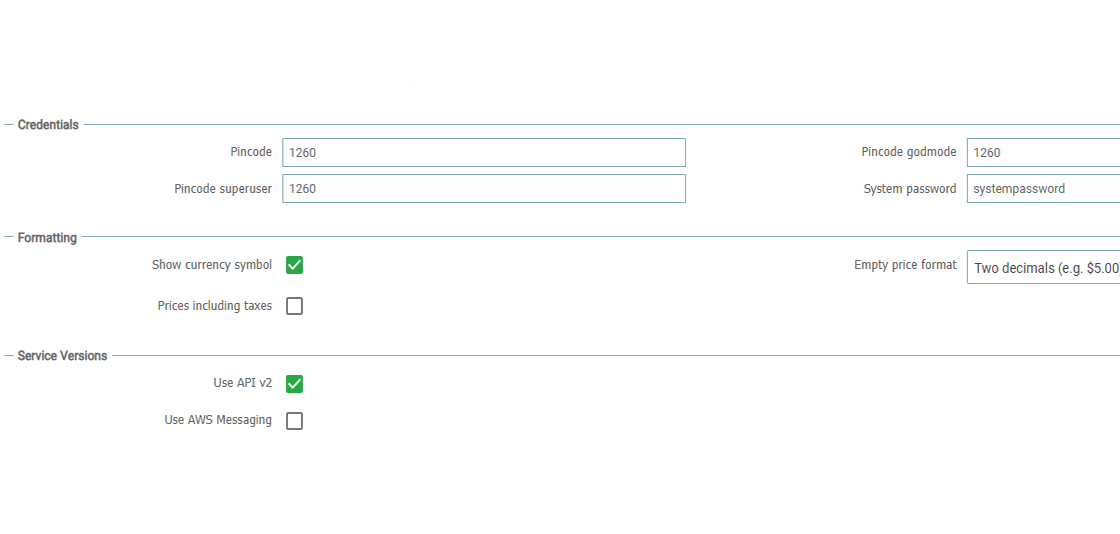Click the Pincode godmode label
The height and width of the screenshot is (534, 1120).
click(x=909, y=152)
